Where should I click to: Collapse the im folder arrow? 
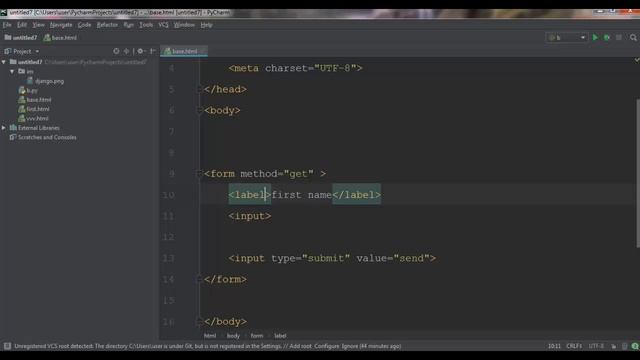tap(12, 71)
